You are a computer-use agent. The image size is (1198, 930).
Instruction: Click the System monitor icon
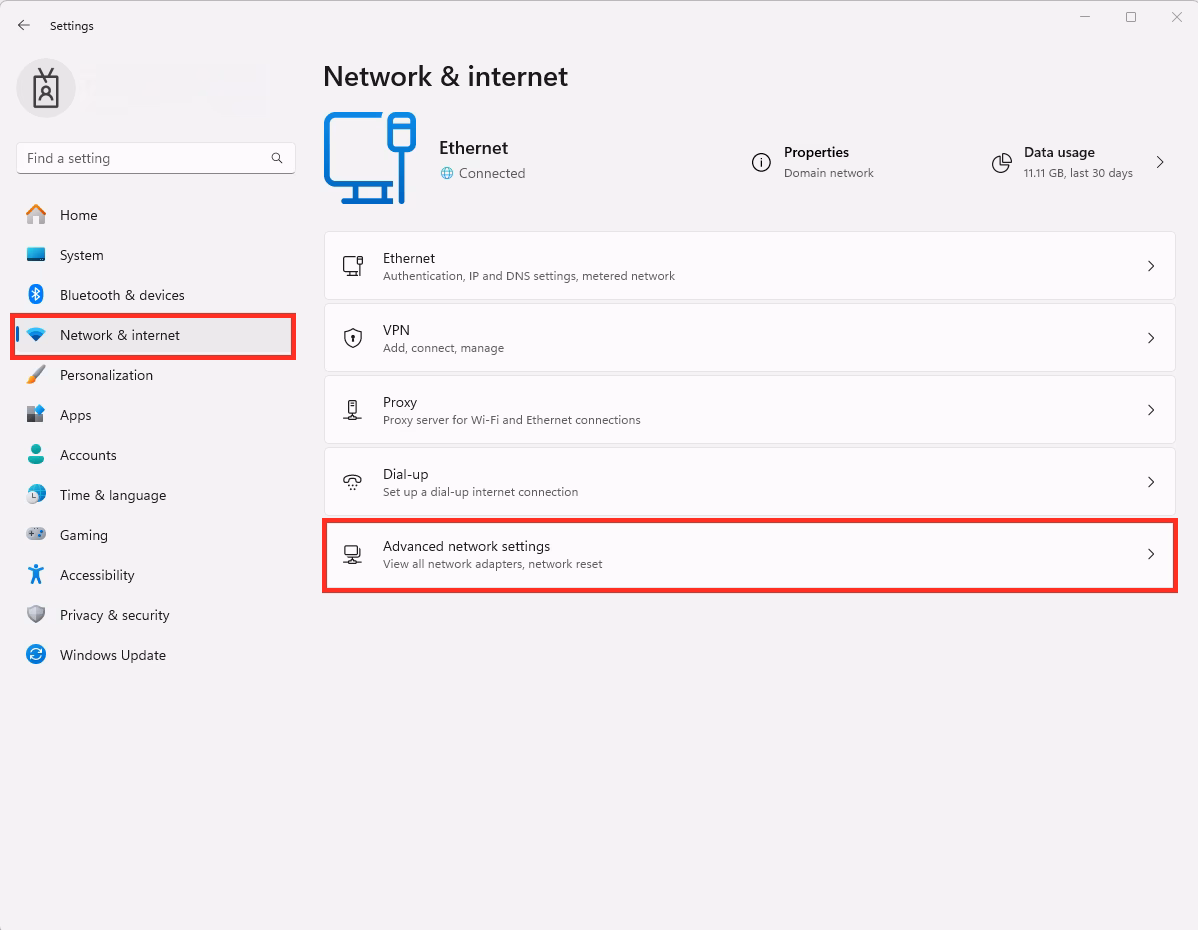point(36,254)
